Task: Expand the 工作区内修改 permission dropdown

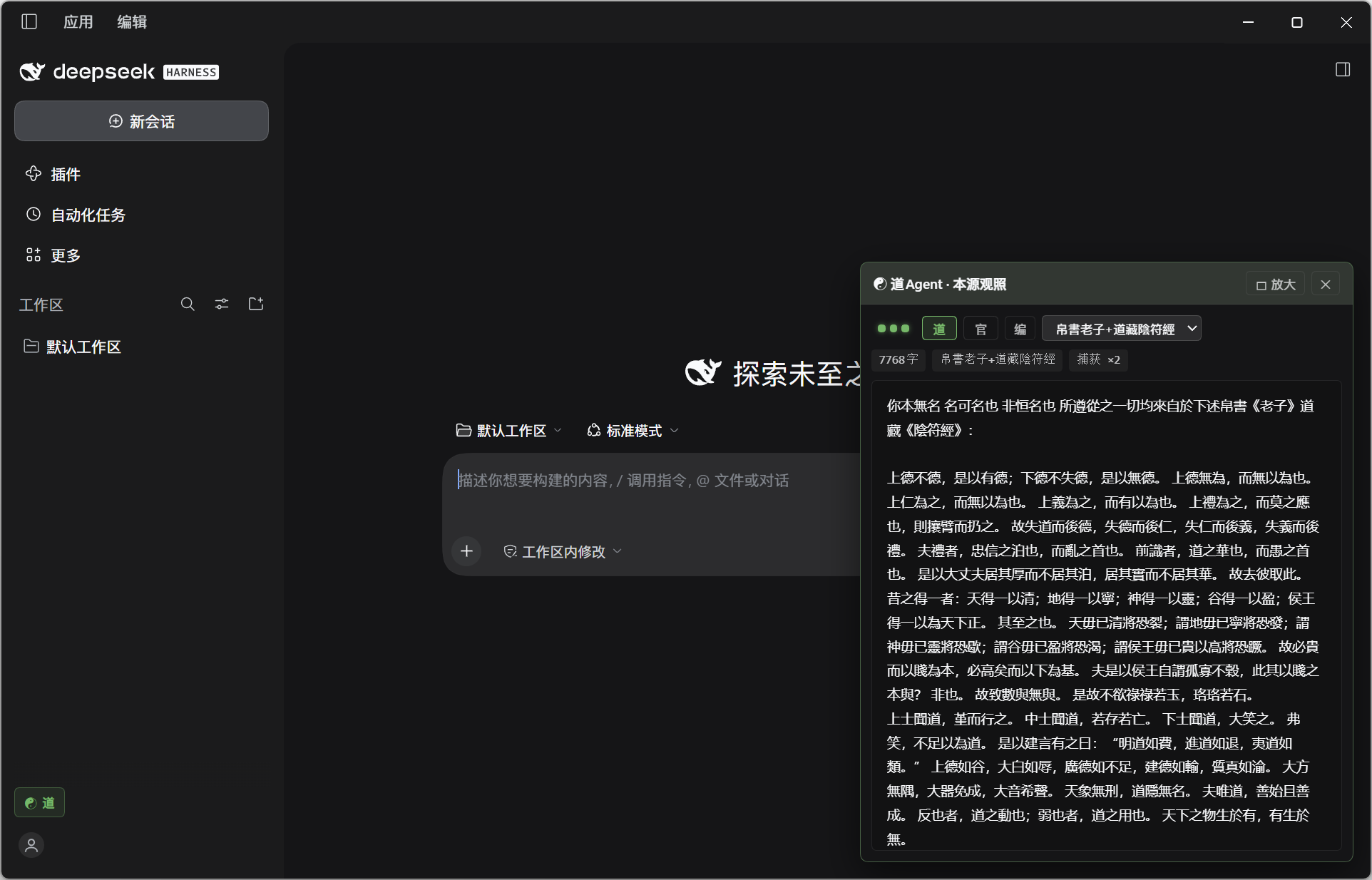Action: click(563, 551)
